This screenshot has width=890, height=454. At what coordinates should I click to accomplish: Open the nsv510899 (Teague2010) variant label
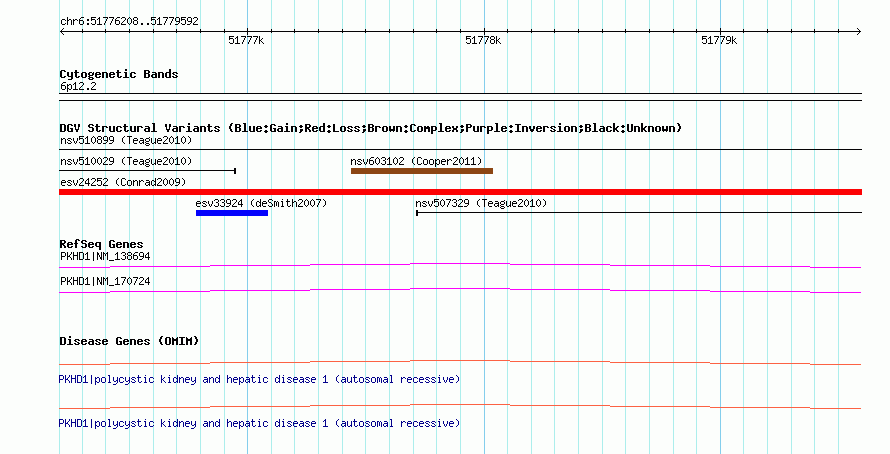(126, 140)
